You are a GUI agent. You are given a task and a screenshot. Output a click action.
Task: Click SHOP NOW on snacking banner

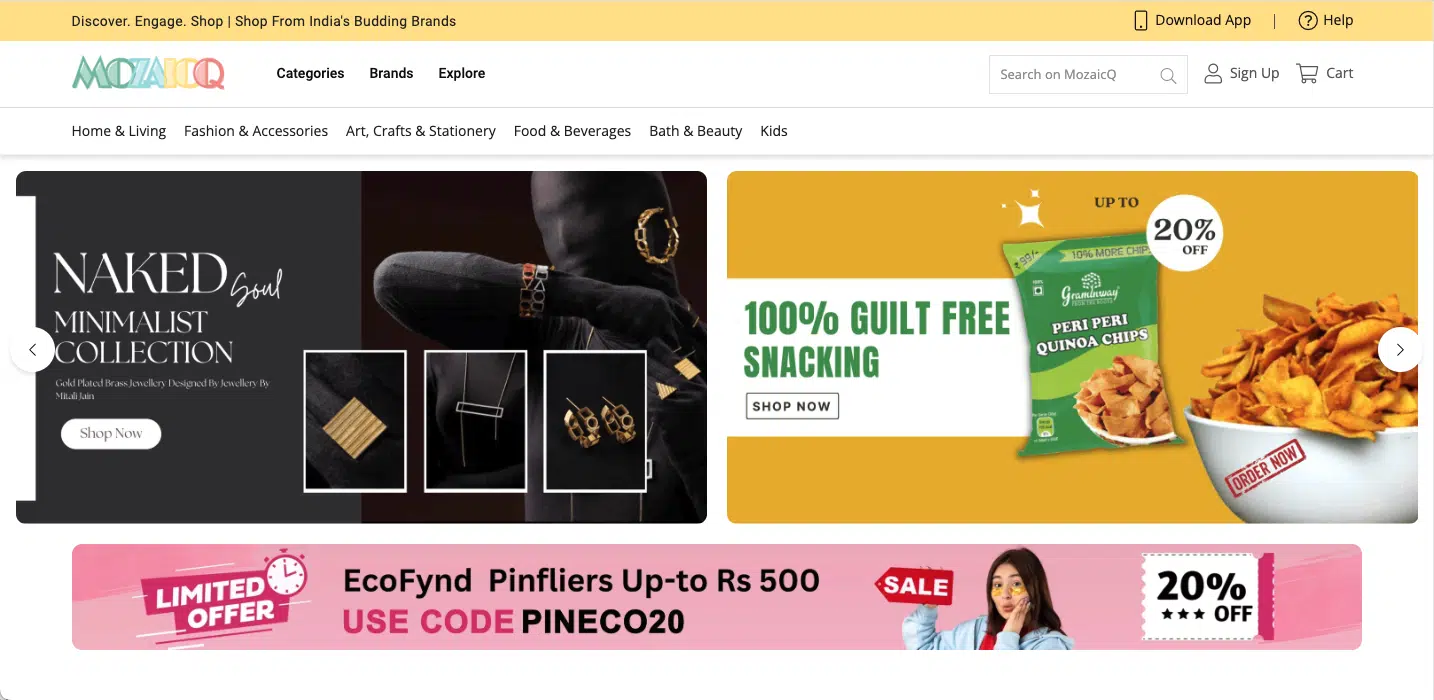[x=792, y=406]
